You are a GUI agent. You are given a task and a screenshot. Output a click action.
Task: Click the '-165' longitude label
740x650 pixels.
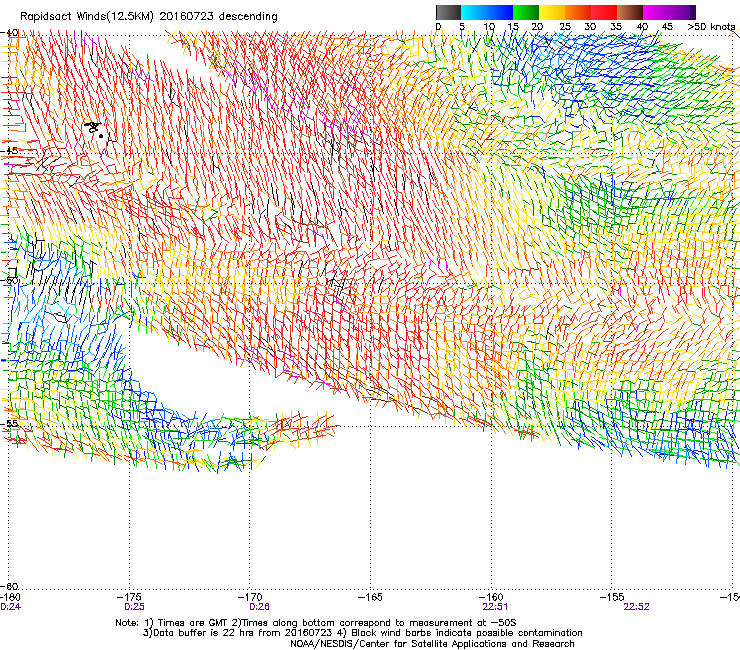tap(371, 597)
